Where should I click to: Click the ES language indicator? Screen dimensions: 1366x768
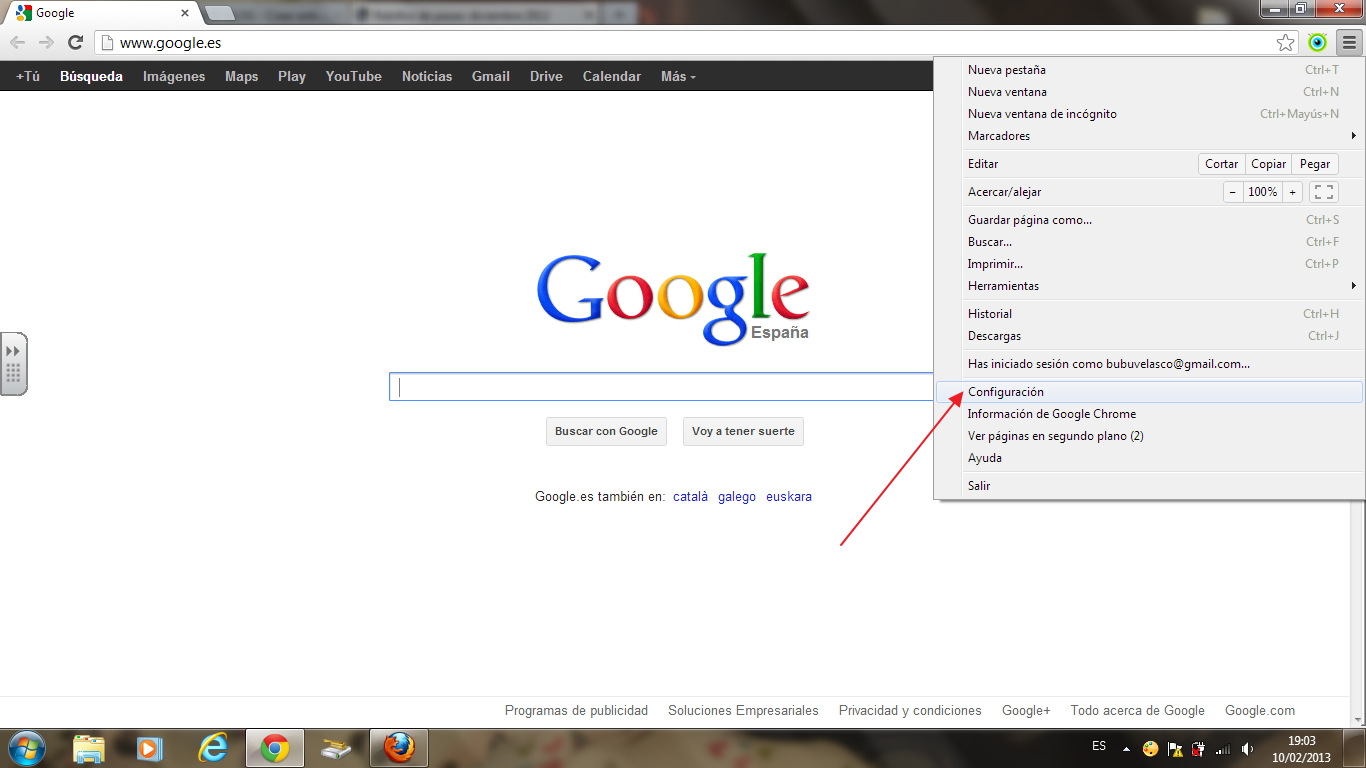(1099, 746)
